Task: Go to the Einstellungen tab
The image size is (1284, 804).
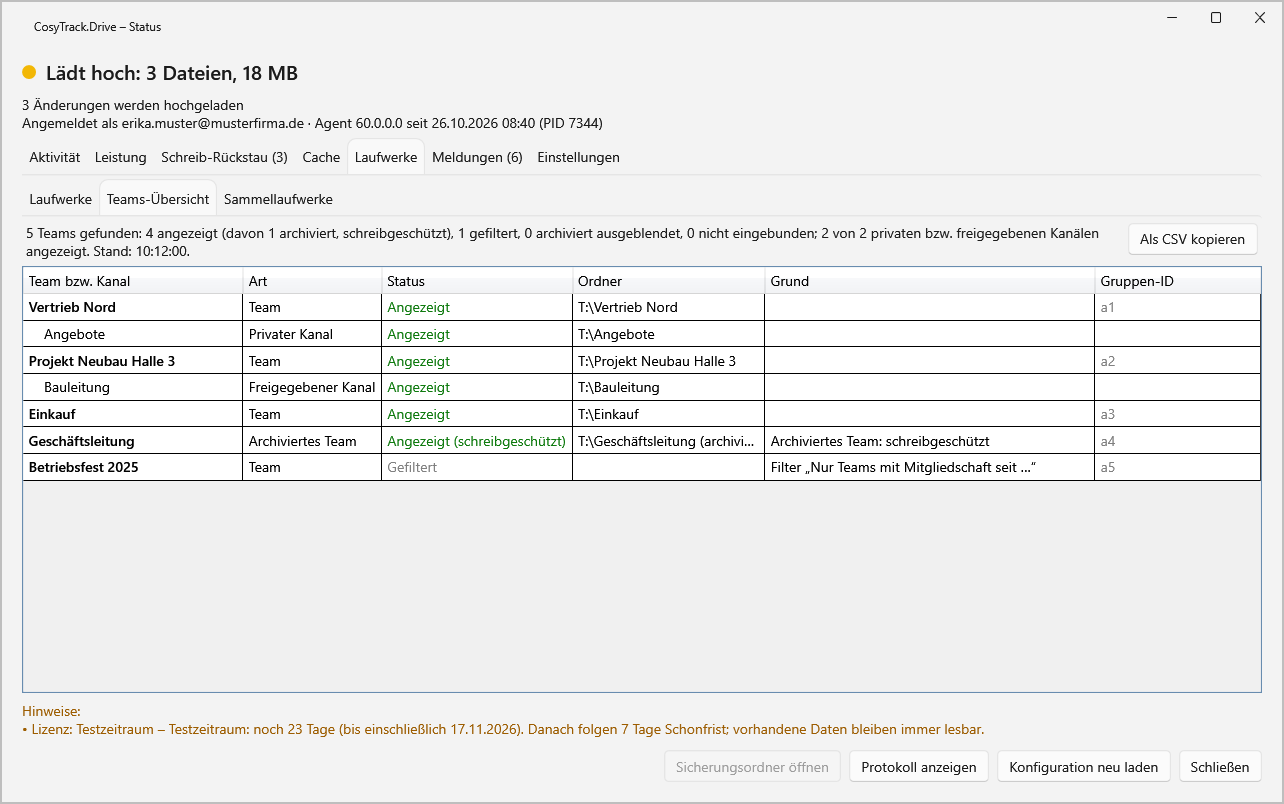Action: tap(578, 157)
